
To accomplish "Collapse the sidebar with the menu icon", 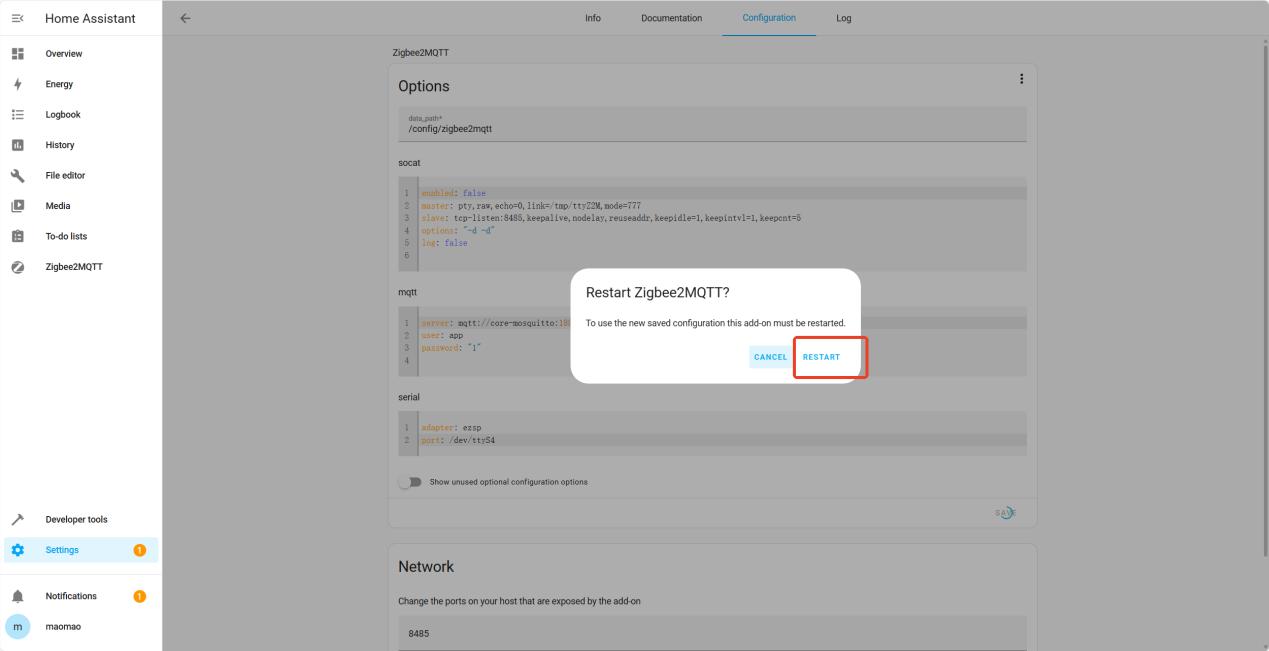I will (17, 18).
